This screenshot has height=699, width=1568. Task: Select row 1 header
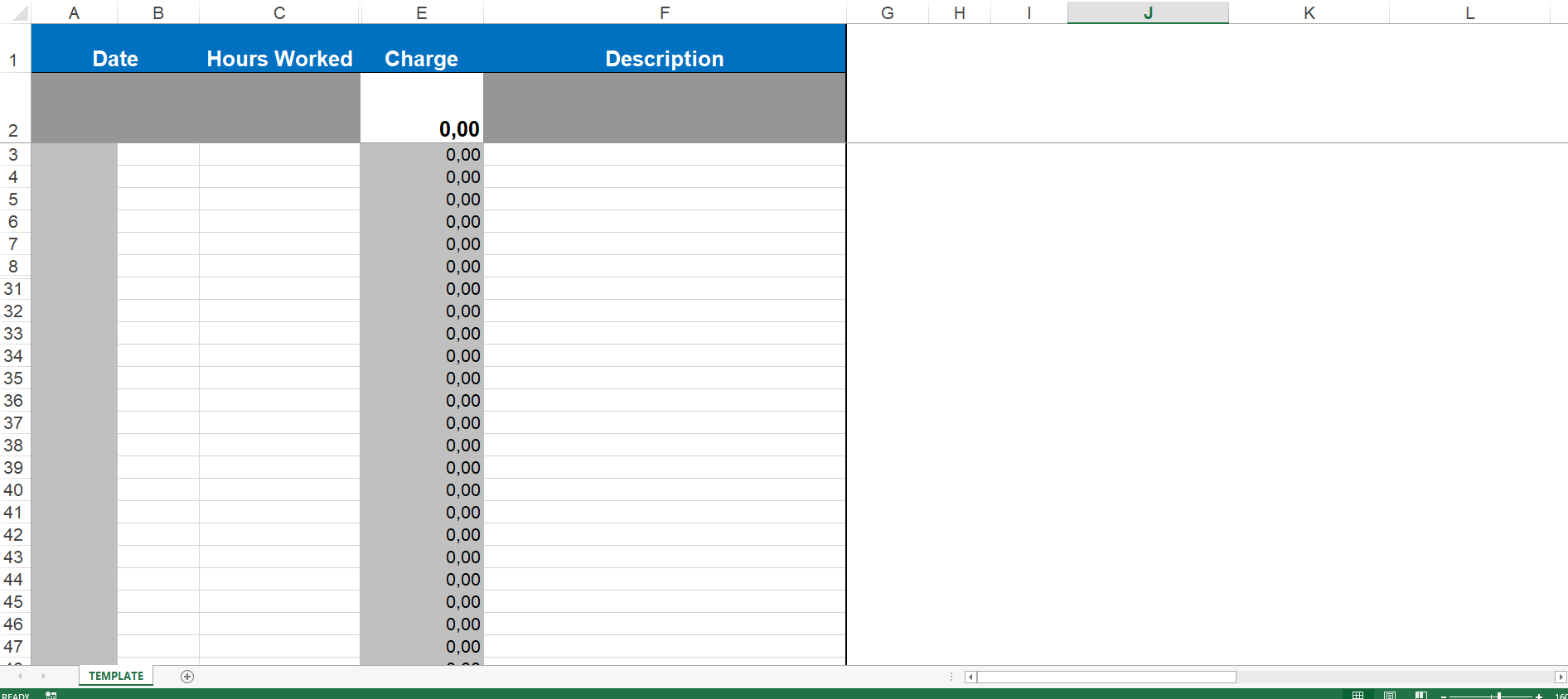pos(15,49)
